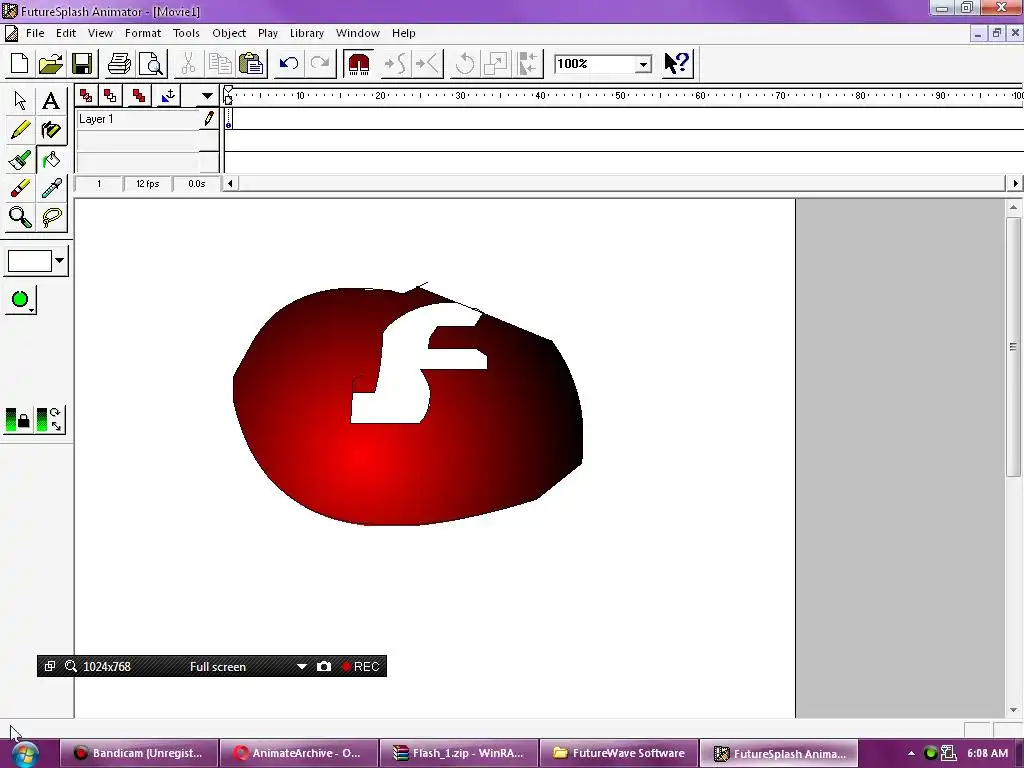
Task: Show hidden system tray icons
Action: coord(911,754)
